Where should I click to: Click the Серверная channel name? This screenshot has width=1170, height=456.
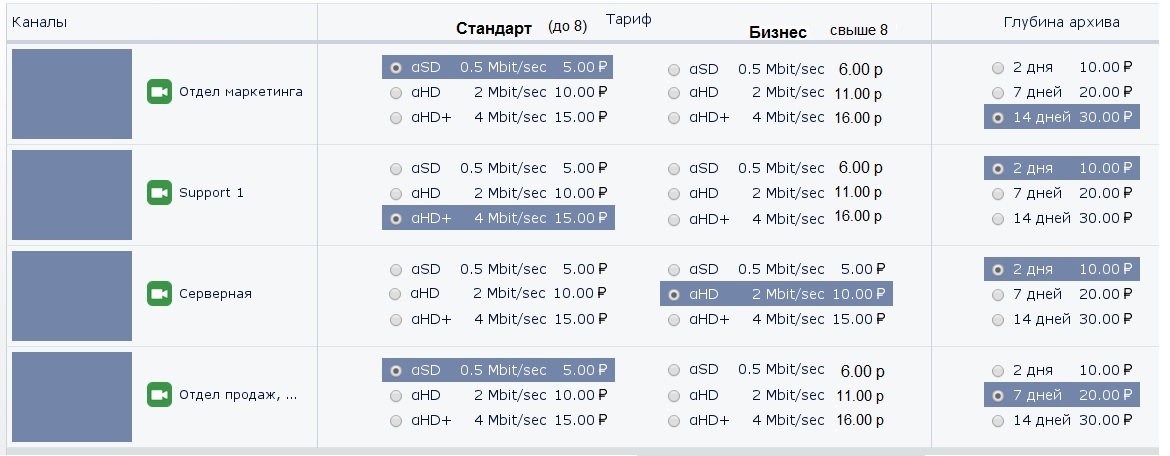[x=215, y=294]
